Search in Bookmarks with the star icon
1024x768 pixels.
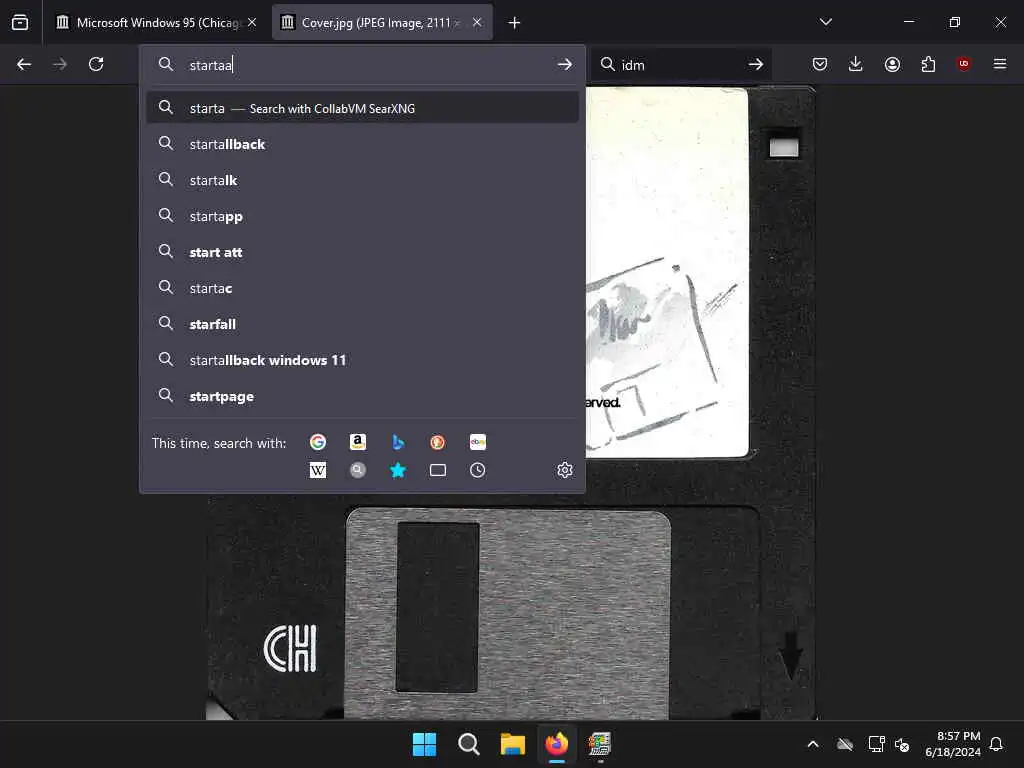pyautogui.click(x=398, y=470)
